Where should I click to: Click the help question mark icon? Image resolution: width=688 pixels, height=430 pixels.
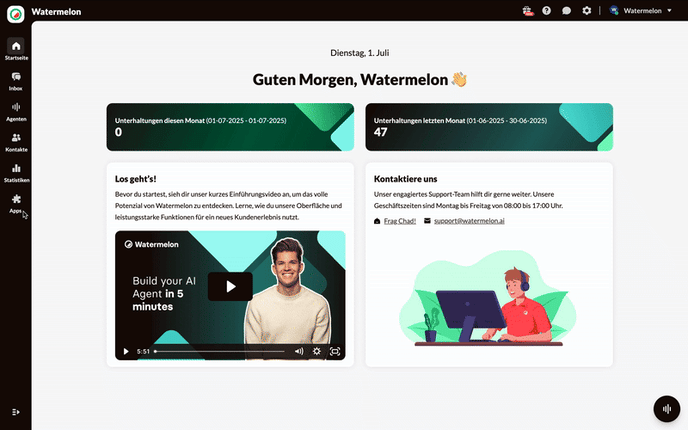546,11
